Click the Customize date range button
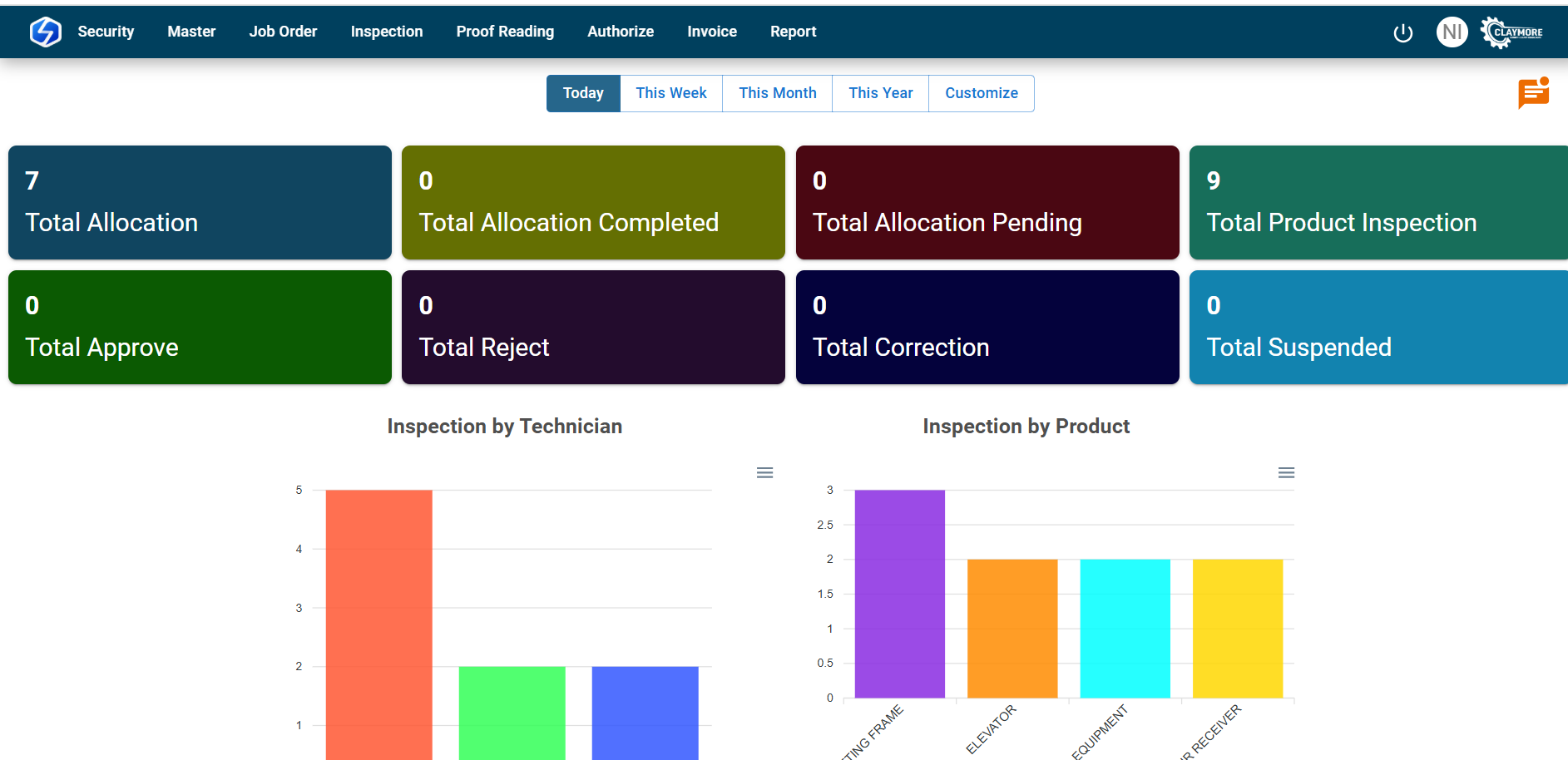Viewport: 1568px width, 760px height. [x=981, y=93]
